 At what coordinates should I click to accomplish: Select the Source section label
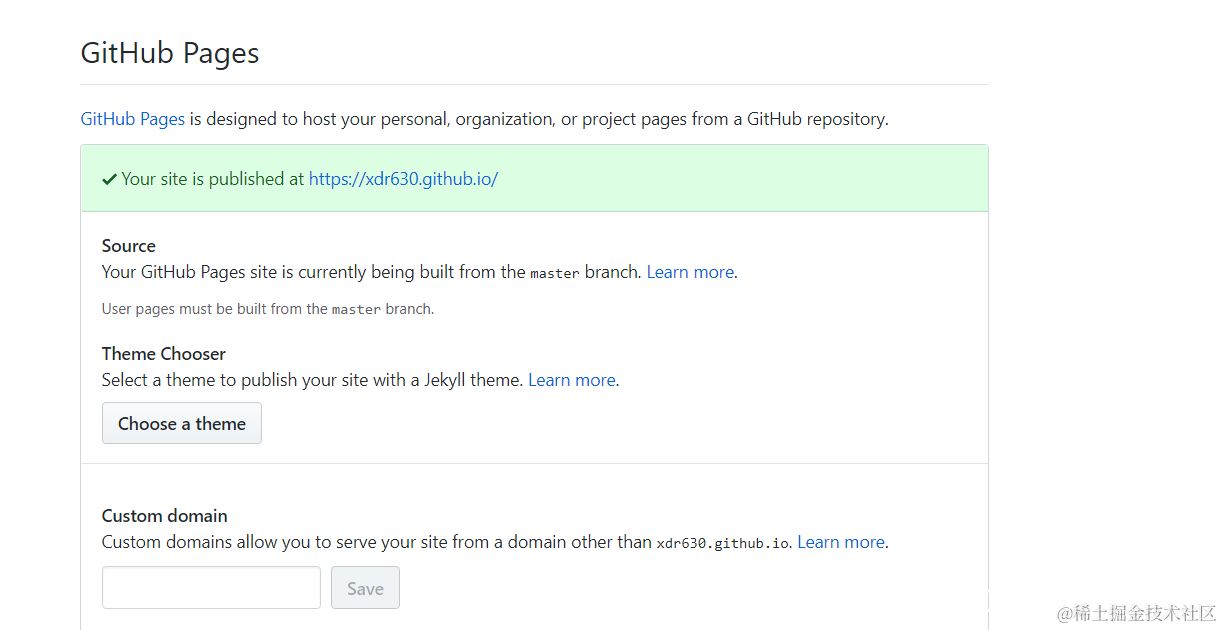129,246
